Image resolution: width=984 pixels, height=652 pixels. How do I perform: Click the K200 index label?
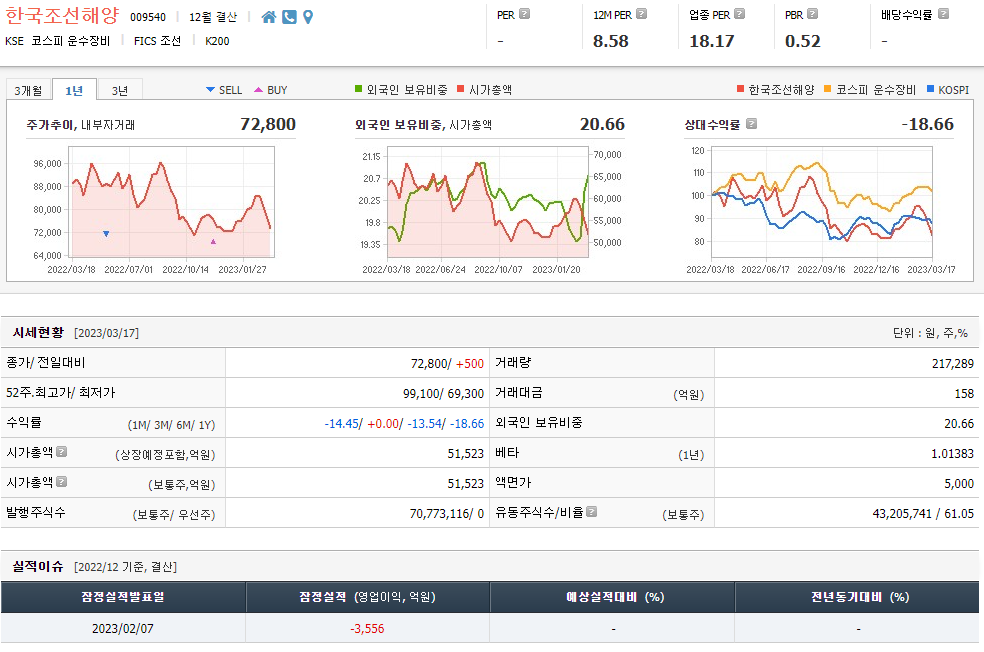click(217, 41)
